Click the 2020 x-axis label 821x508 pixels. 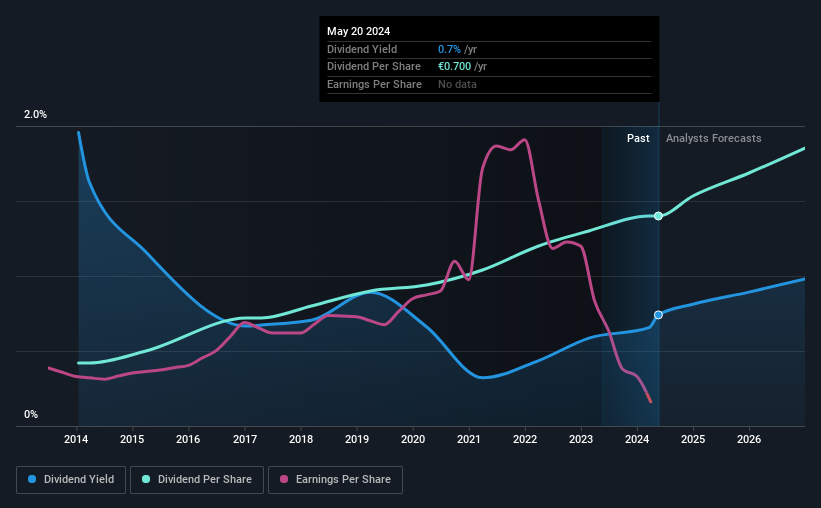pyautogui.click(x=413, y=439)
